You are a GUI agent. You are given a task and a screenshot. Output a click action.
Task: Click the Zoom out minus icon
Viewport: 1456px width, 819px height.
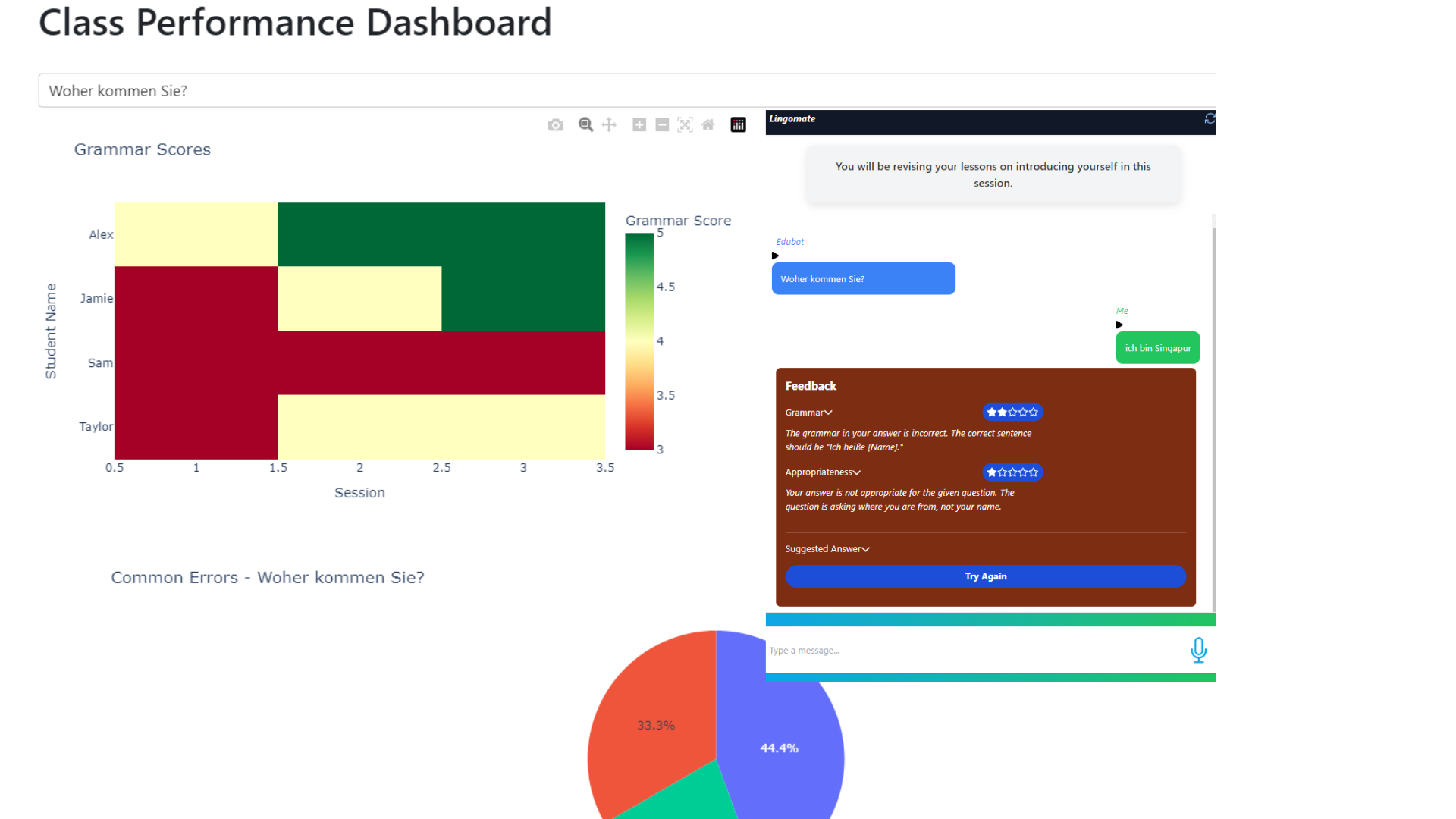[662, 125]
